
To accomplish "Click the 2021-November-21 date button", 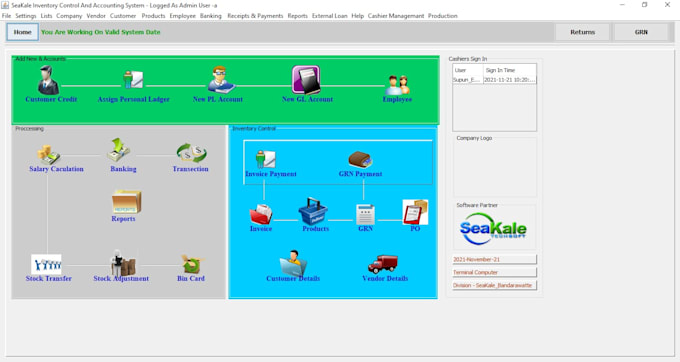I will [494, 259].
